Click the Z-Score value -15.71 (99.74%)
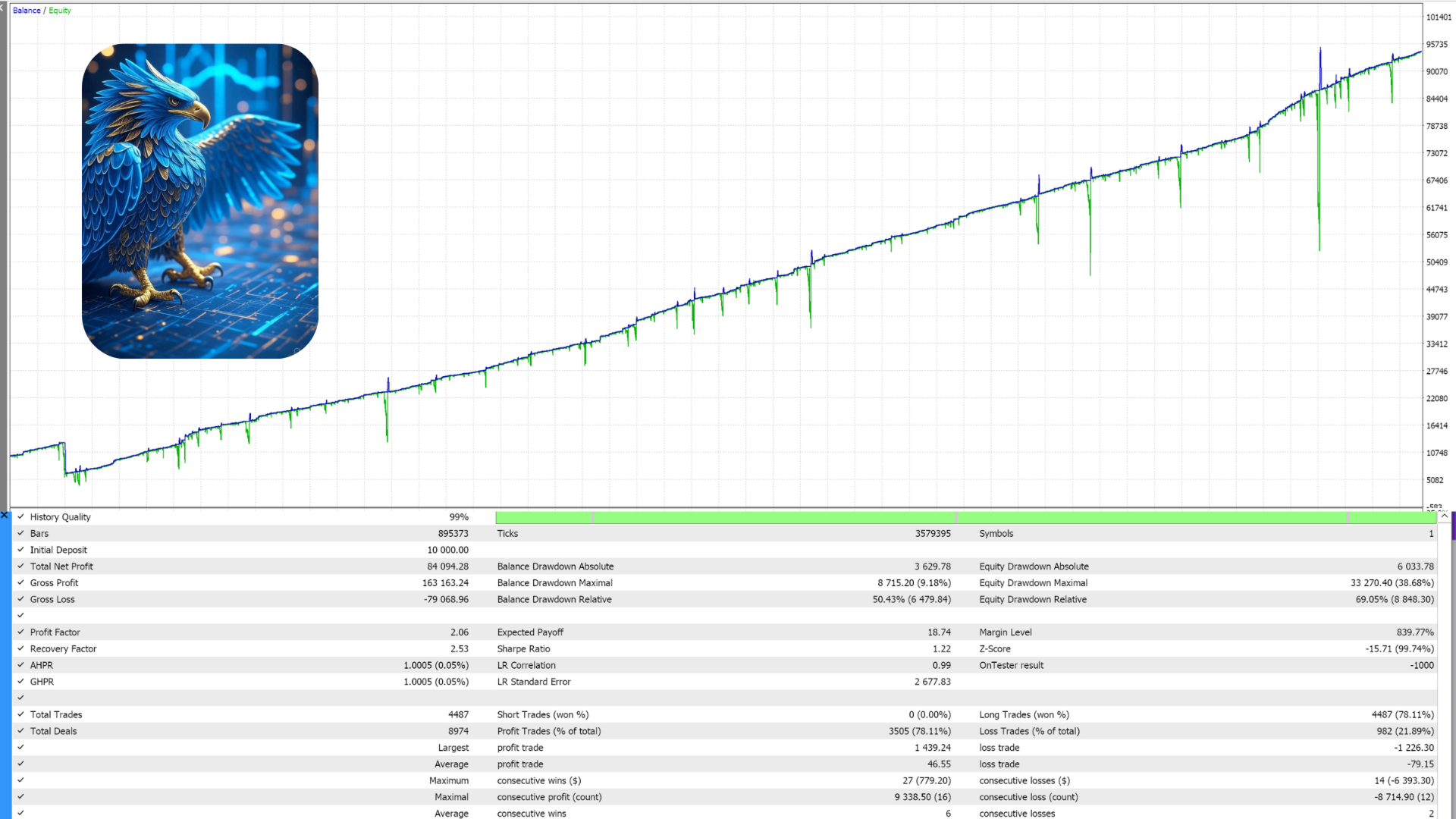The image size is (1456, 819). [x=1400, y=649]
